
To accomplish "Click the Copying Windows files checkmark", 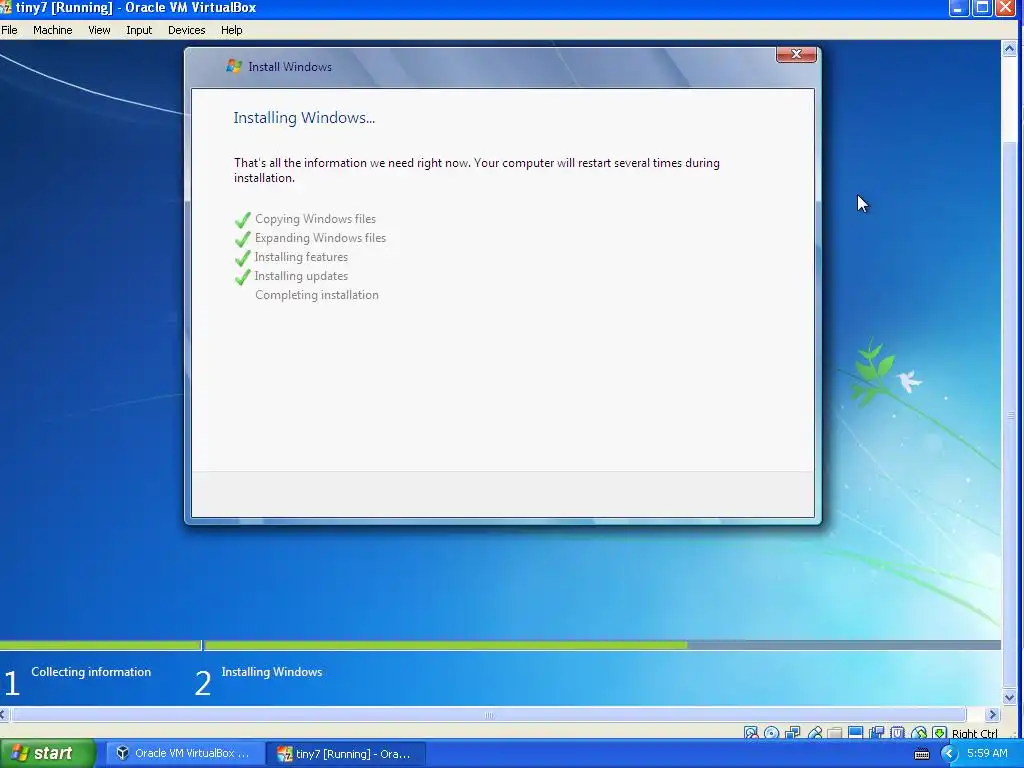I will tap(242, 219).
